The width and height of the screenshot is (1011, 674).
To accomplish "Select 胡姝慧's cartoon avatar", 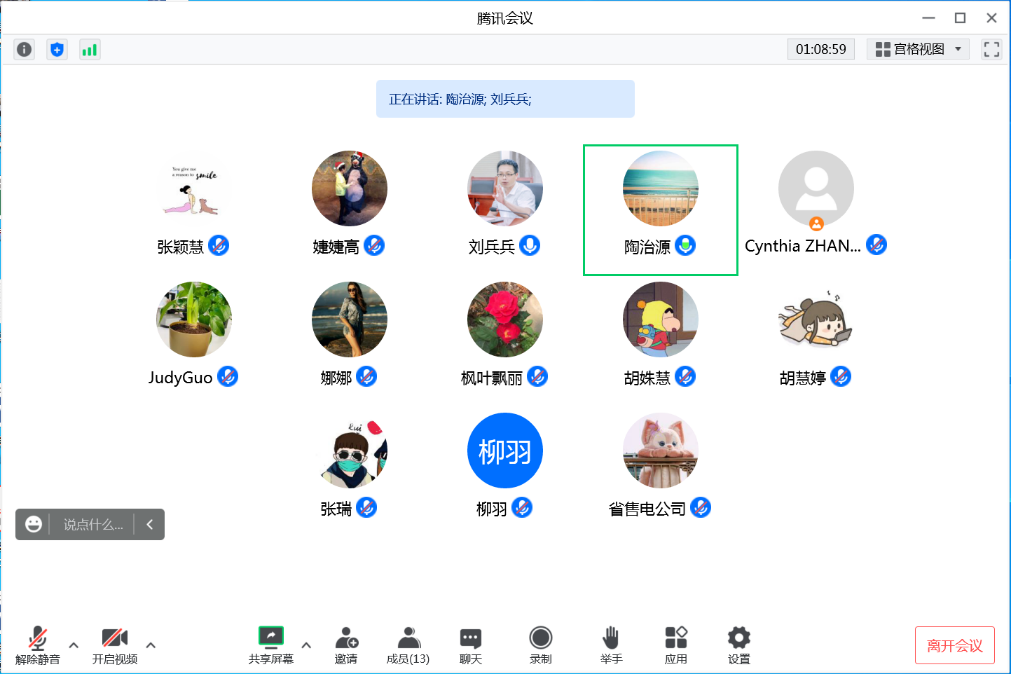I will pos(660,319).
